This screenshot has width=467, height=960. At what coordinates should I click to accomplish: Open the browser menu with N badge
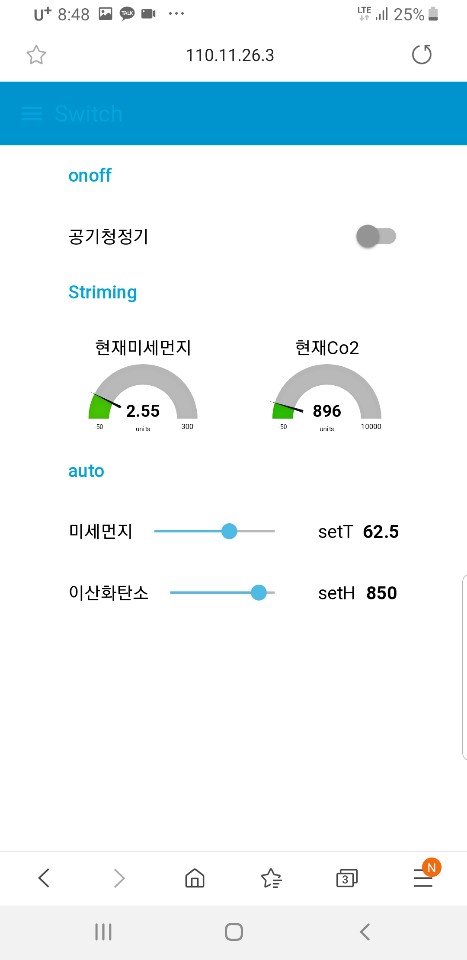pyautogui.click(x=424, y=876)
